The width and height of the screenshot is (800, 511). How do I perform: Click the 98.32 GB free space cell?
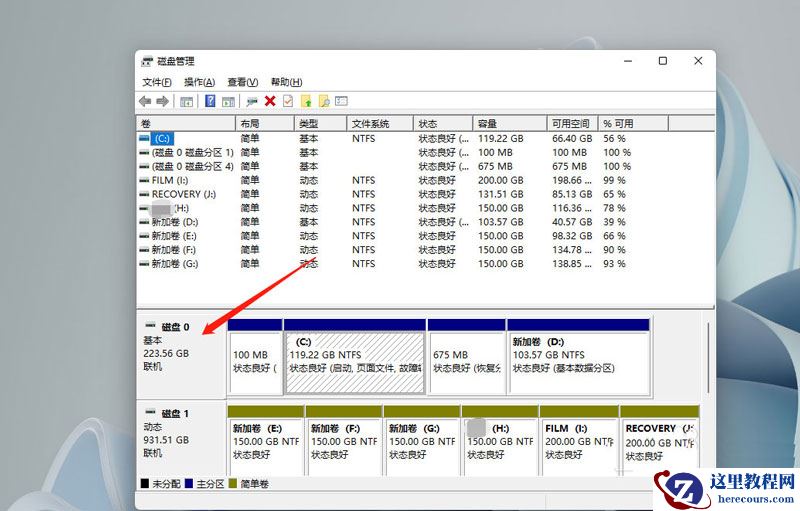[x=572, y=236]
